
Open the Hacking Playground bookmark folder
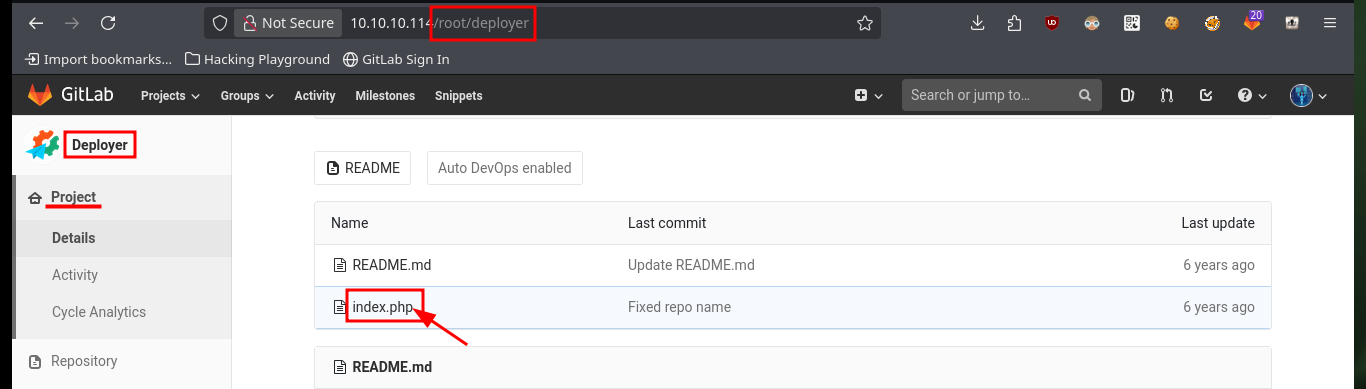pos(258,59)
